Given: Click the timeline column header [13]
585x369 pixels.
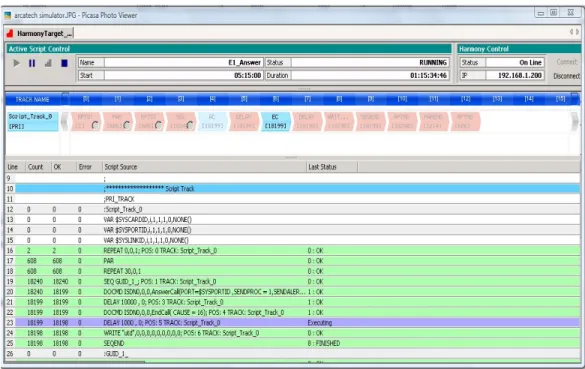Looking at the screenshot, I should (497, 99).
